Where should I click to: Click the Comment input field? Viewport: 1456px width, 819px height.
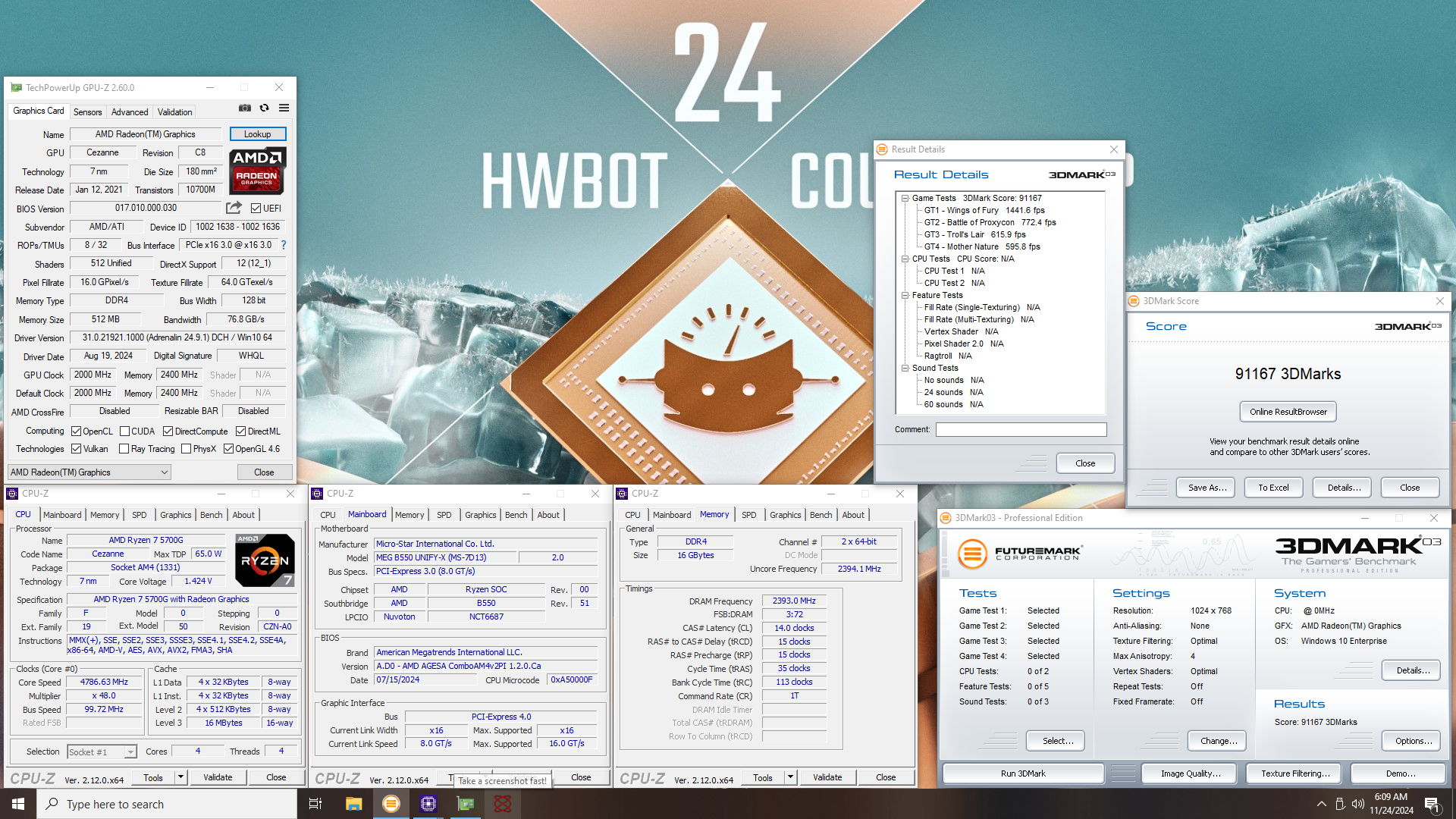coord(1021,430)
